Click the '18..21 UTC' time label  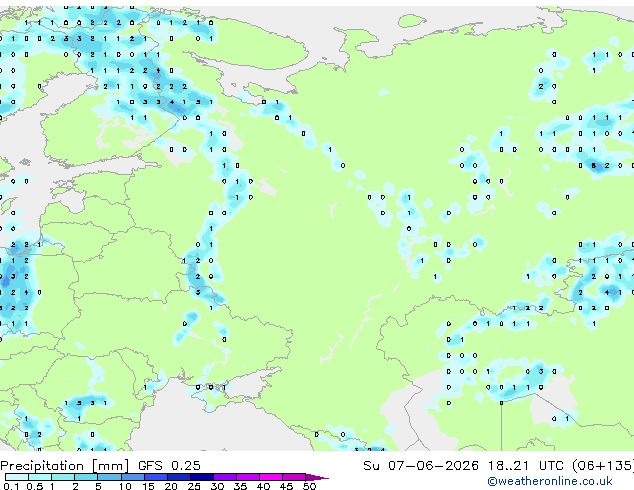pos(525,466)
